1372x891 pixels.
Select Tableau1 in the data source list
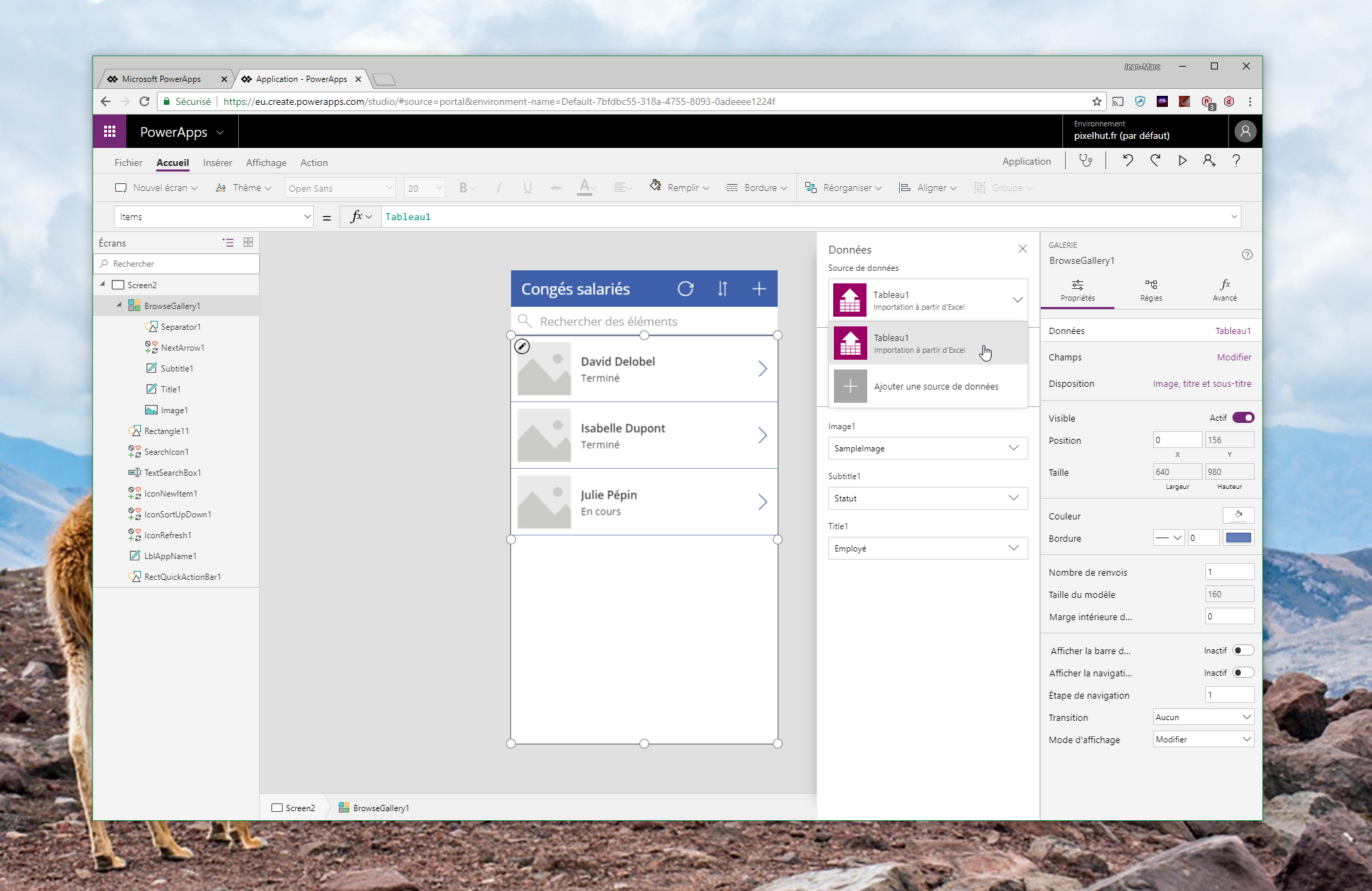tap(928, 343)
